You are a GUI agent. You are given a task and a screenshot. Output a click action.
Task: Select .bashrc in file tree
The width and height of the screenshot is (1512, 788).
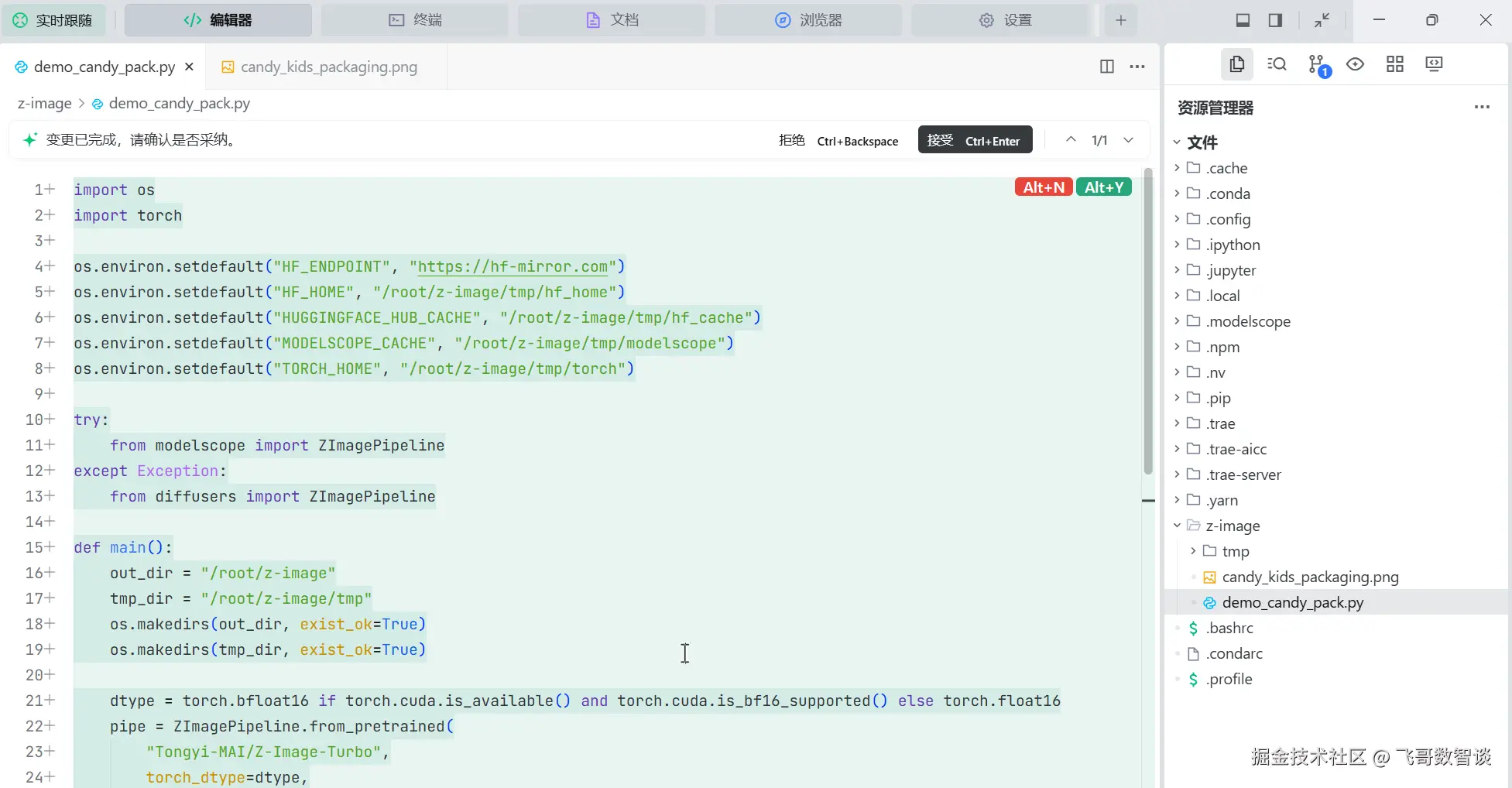(x=1229, y=628)
